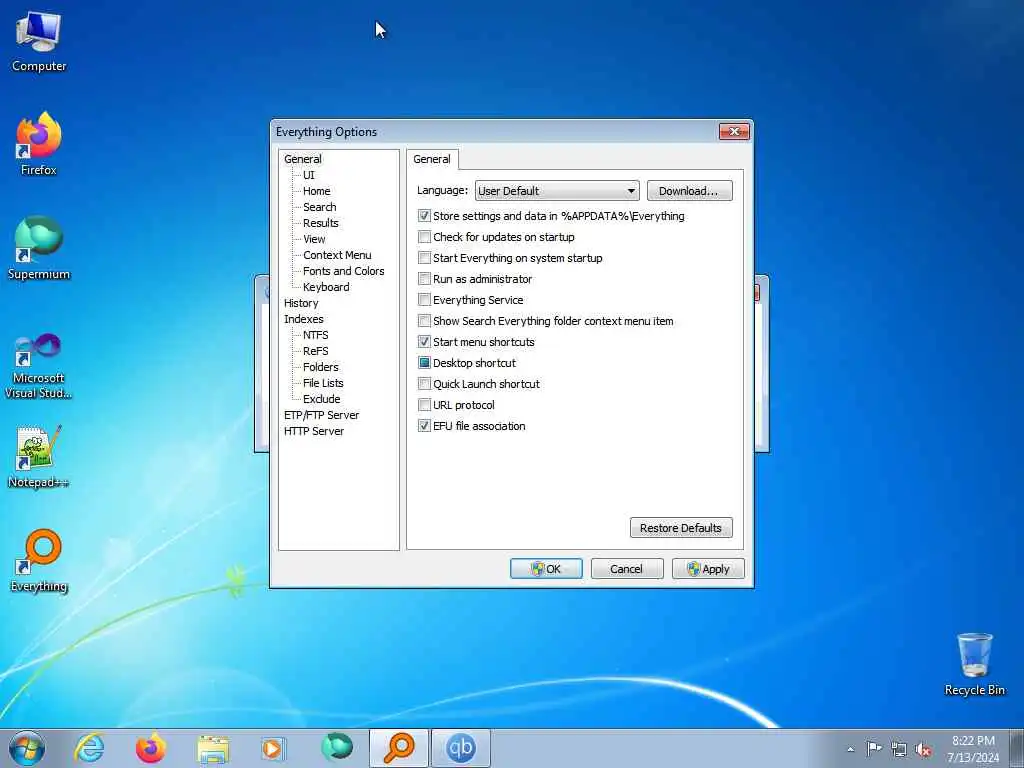Open the View options page

coord(314,239)
